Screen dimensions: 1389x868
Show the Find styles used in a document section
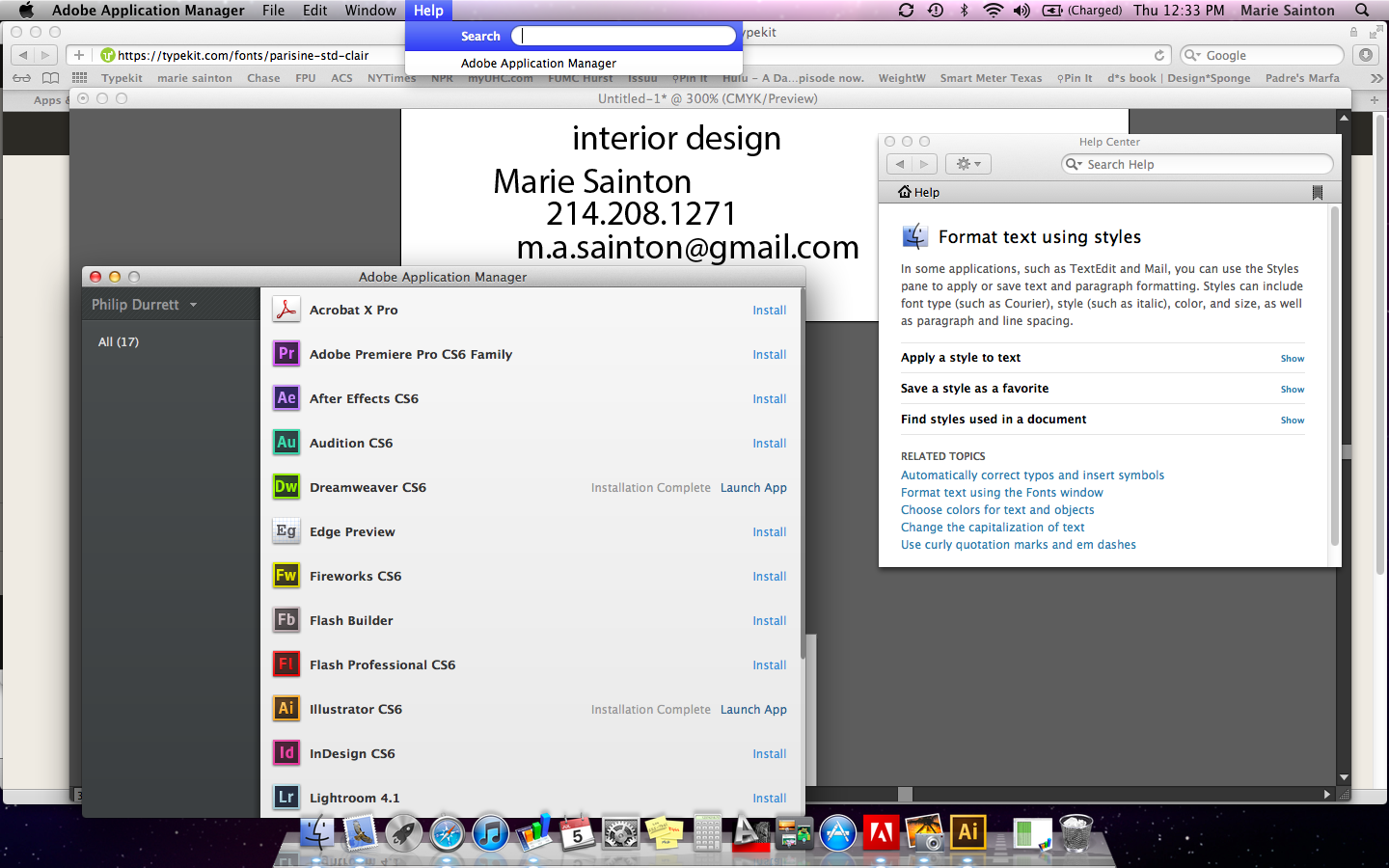[1292, 420]
